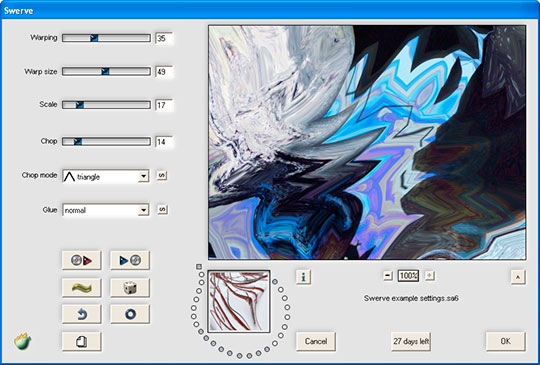
Task: Randomize settings with the dice button
Action: 130,288
